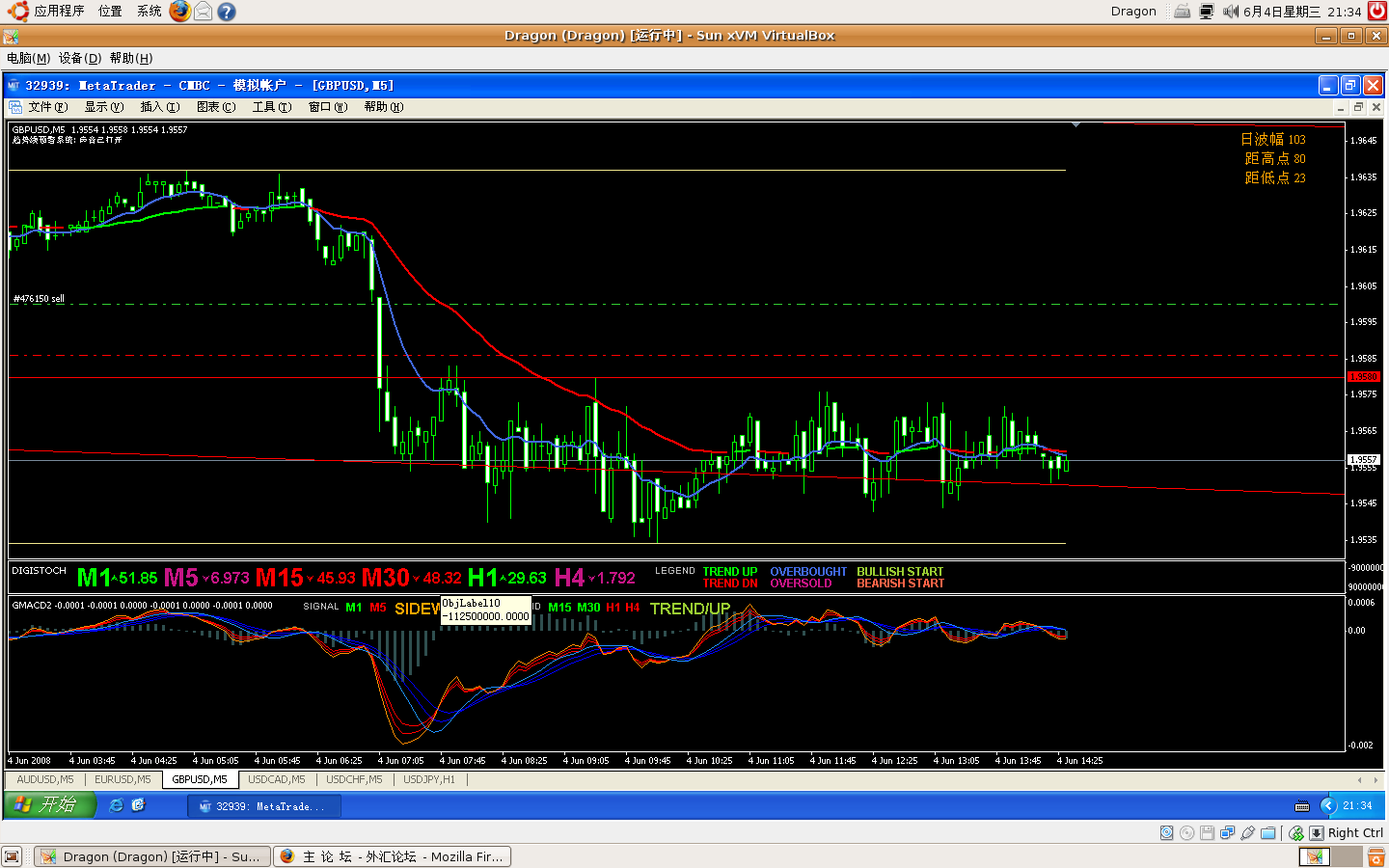The width and height of the screenshot is (1389, 868).
Task: Expand hidden tray icons with the arrow
Action: 1328,805
